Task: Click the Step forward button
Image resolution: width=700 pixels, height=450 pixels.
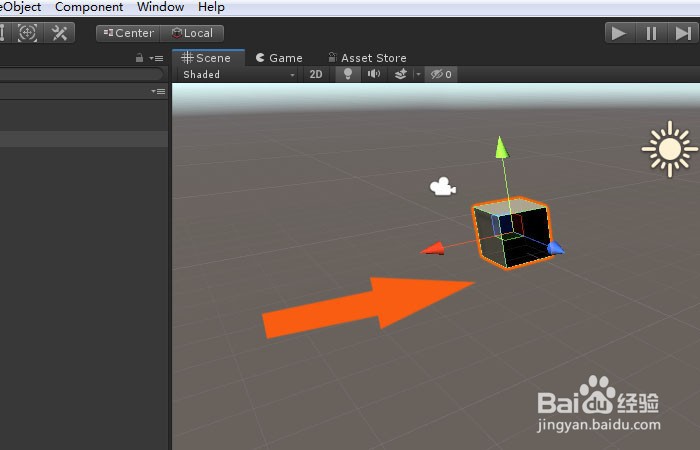Action: pos(683,33)
